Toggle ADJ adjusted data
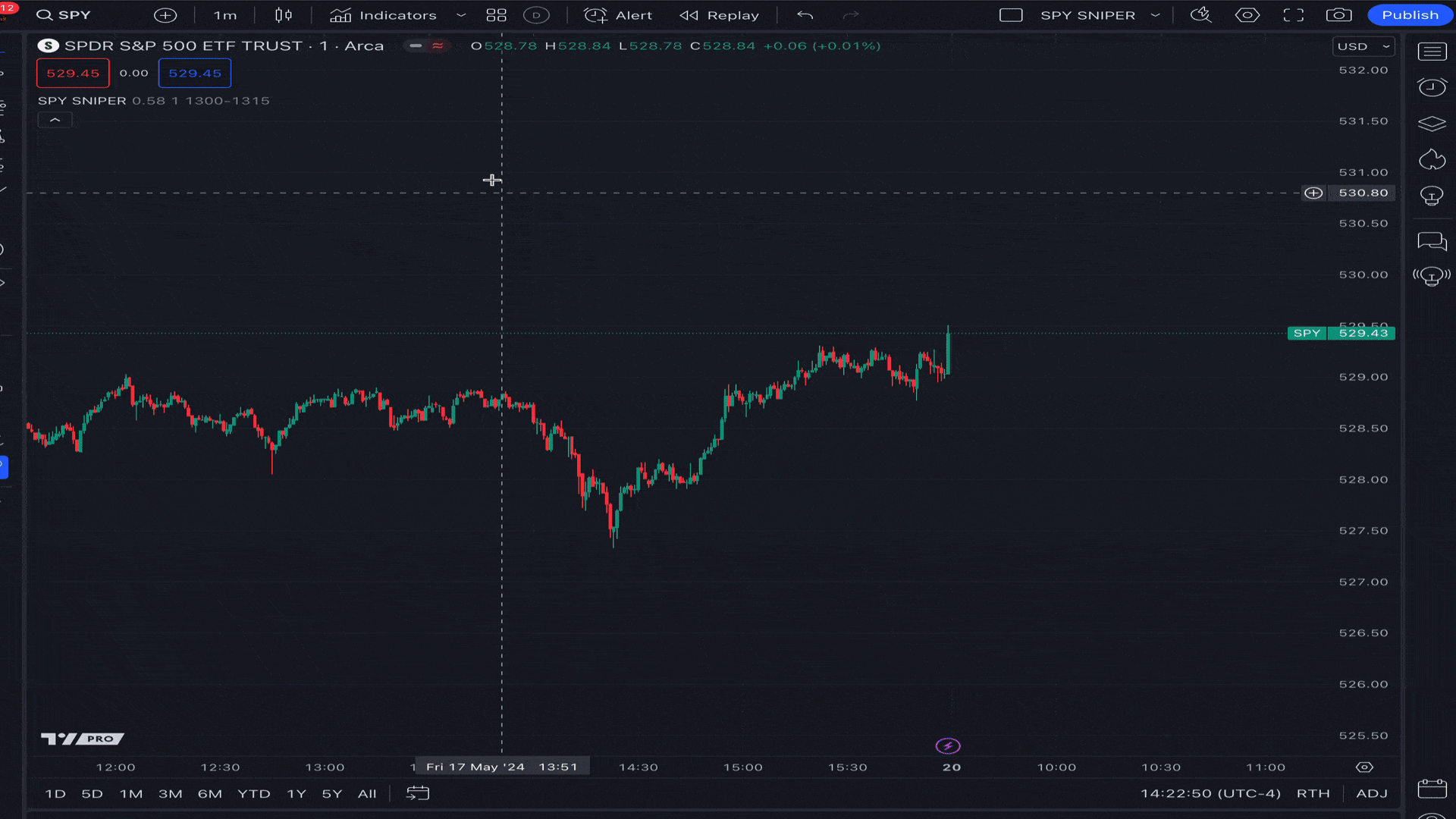1456x819 pixels. point(1373,794)
